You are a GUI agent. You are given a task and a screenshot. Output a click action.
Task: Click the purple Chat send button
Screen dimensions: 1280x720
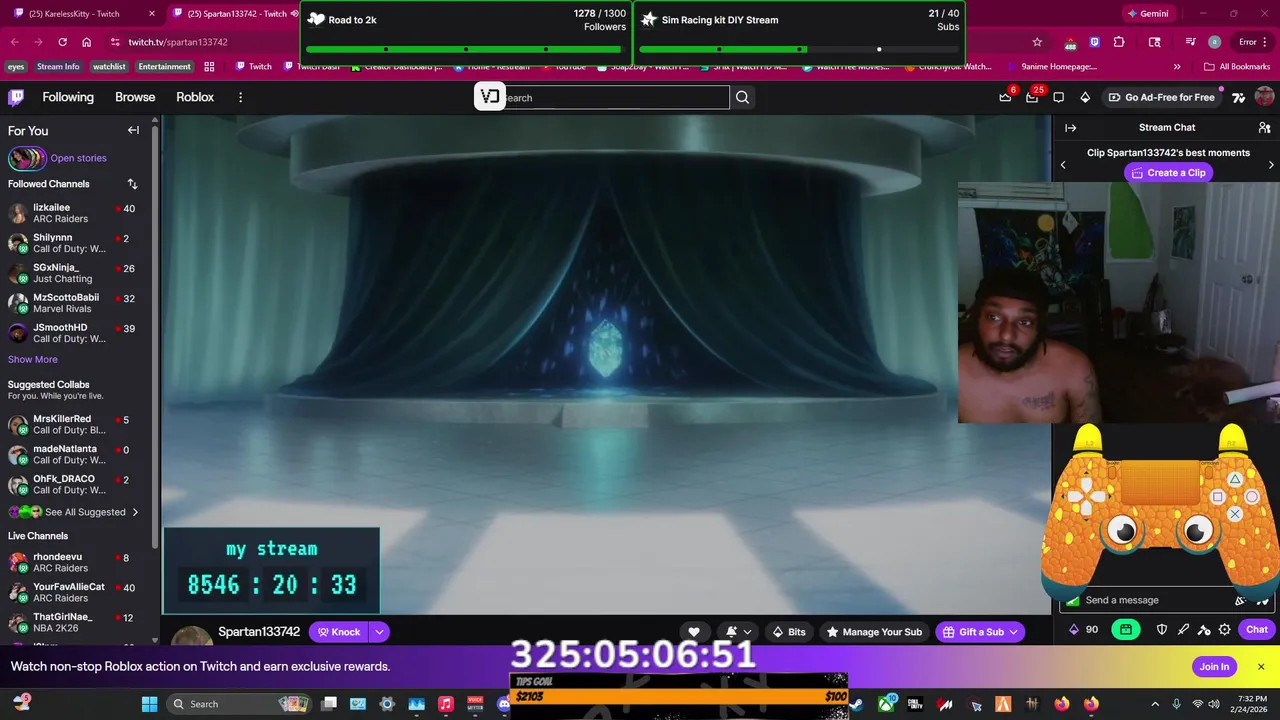tap(1257, 629)
